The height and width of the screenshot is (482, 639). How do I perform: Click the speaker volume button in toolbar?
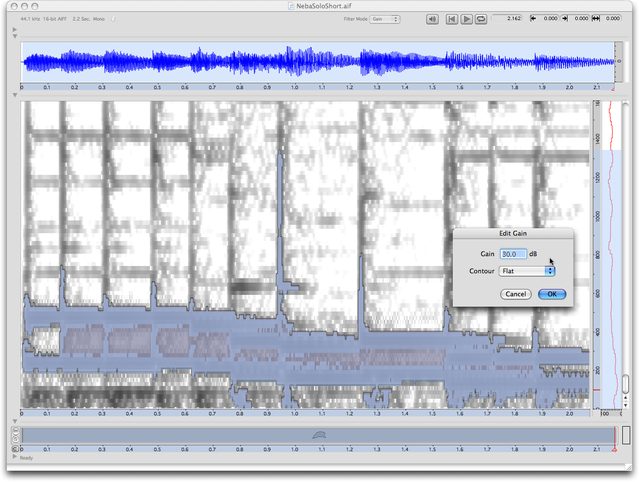click(x=432, y=19)
